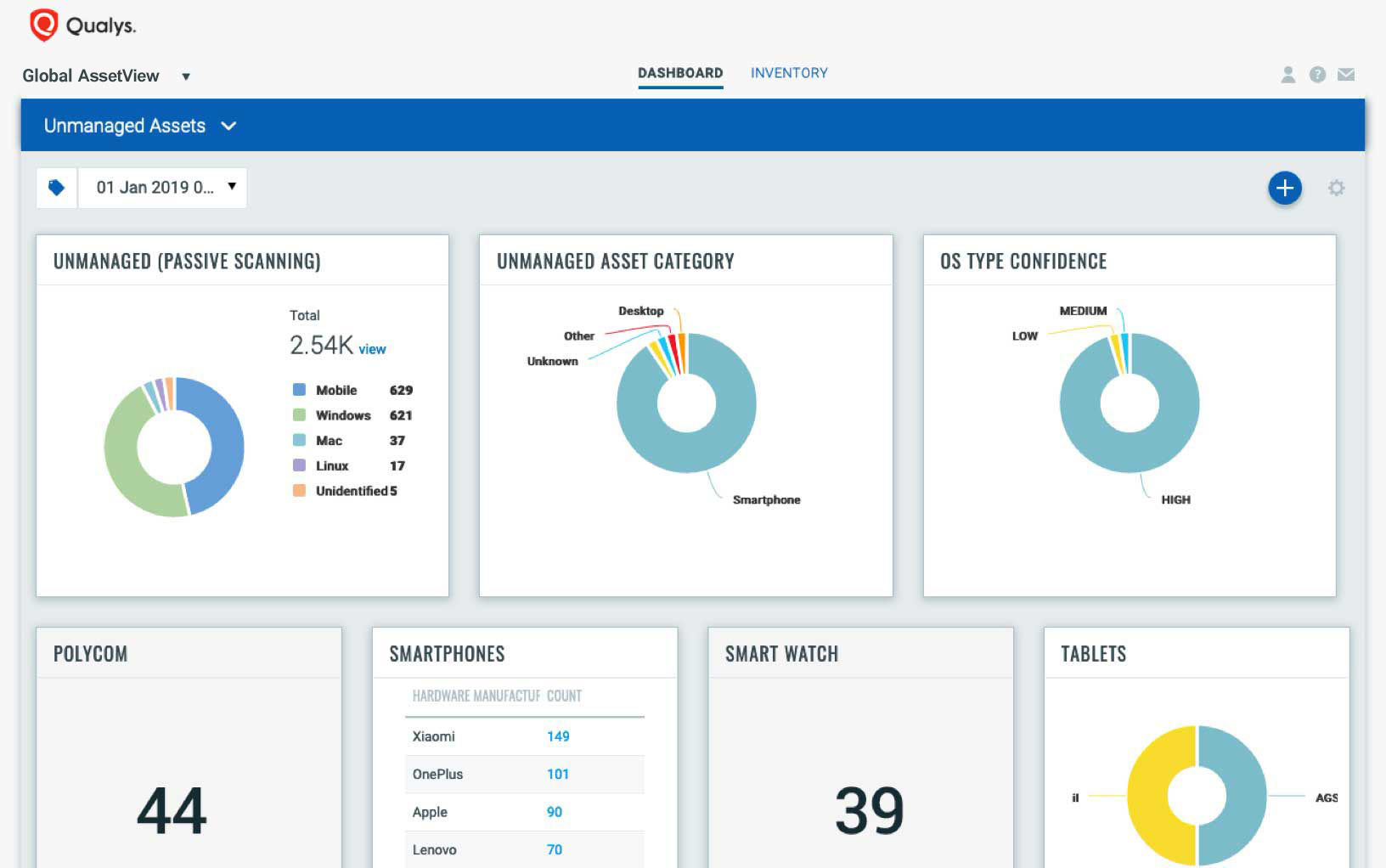Click the green Windows legend swatch

point(298,415)
